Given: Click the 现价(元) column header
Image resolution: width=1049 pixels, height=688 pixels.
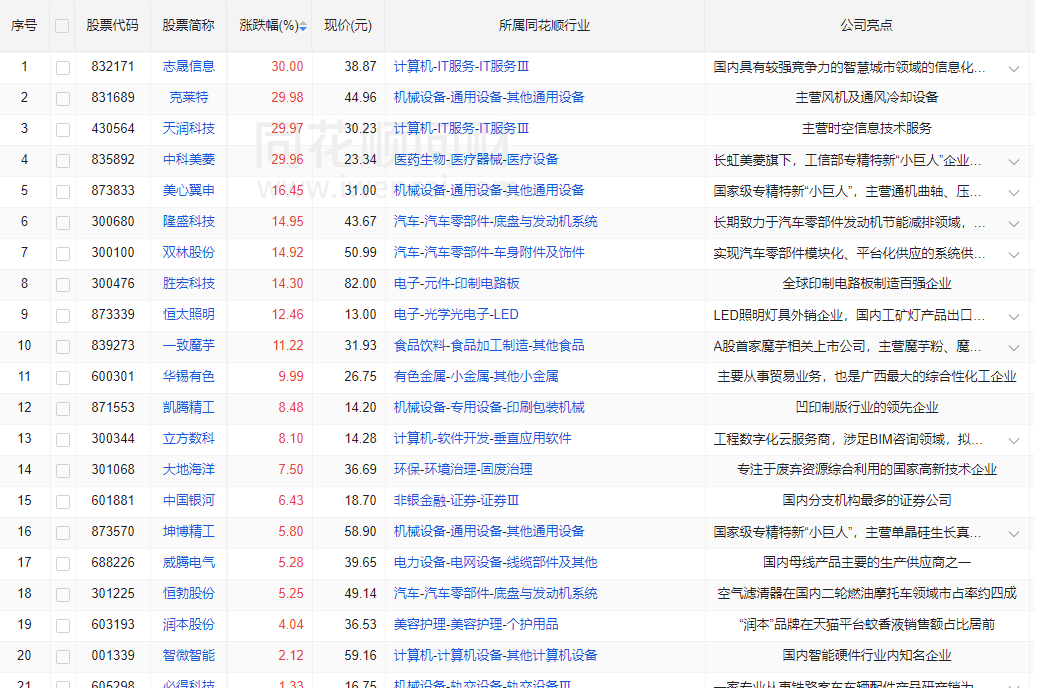Looking at the screenshot, I should (x=348, y=25).
